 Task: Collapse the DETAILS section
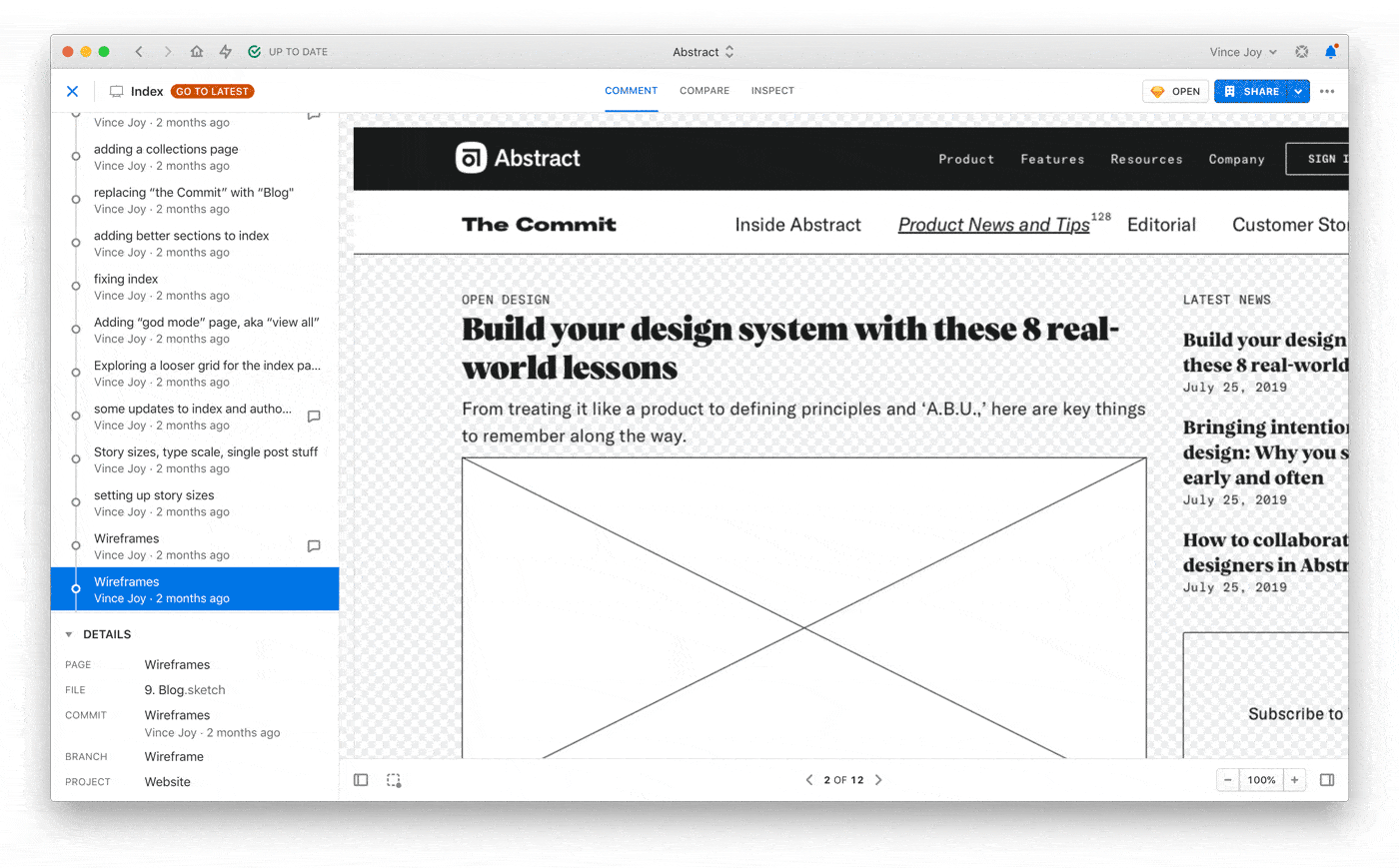pos(69,634)
